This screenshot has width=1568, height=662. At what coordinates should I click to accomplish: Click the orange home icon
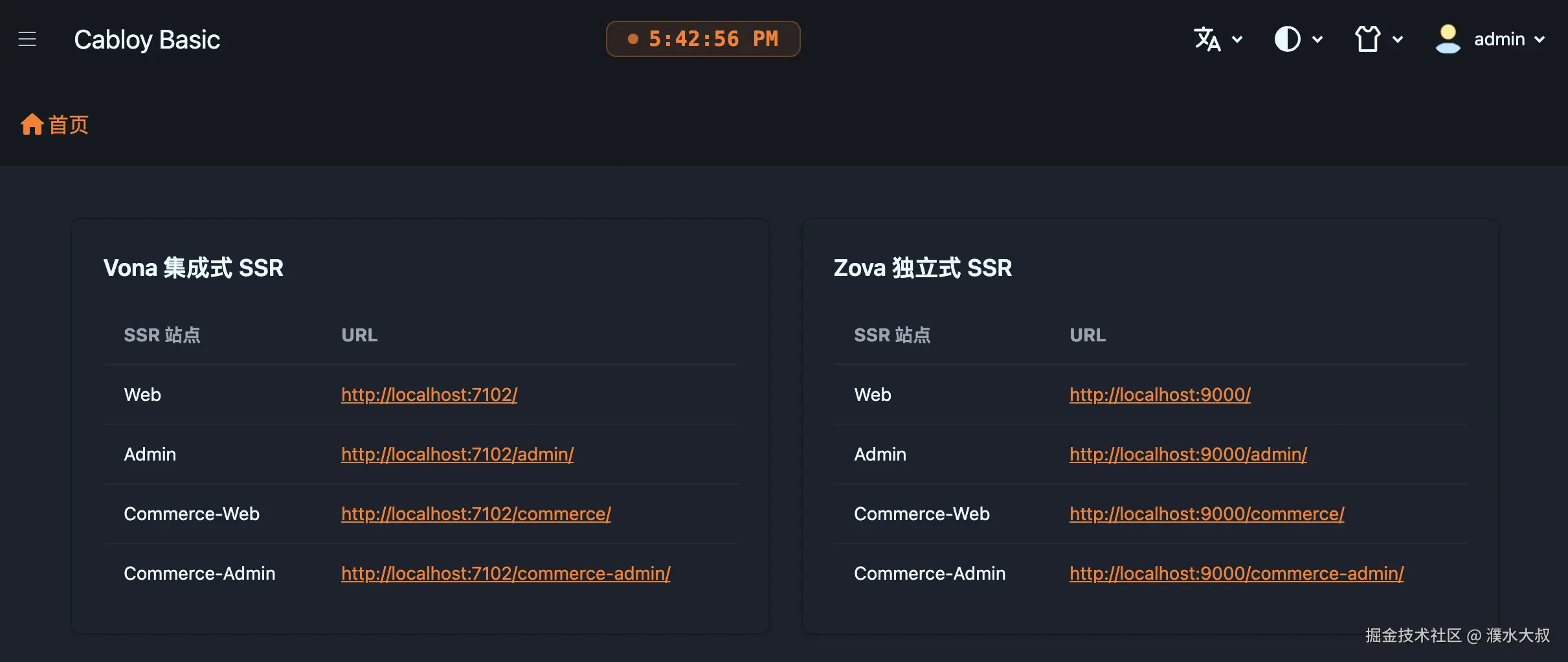pyautogui.click(x=32, y=124)
